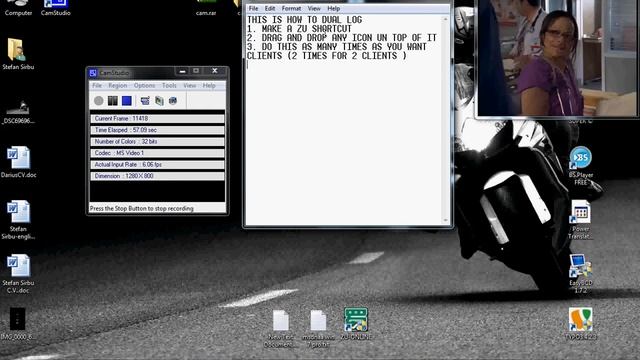Click the Time Elapsed : 57.09 sec row
This screenshot has width=640, height=360.
157,130
